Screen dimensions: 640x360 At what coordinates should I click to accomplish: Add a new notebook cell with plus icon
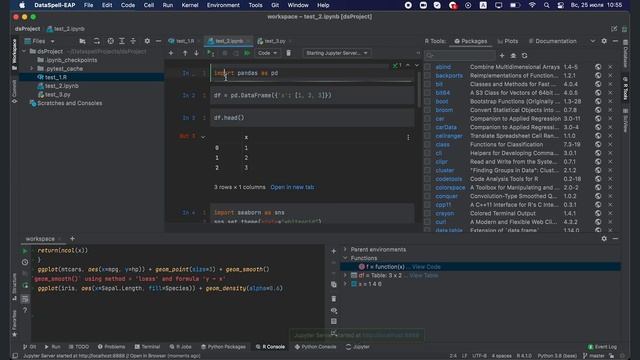click(x=171, y=53)
